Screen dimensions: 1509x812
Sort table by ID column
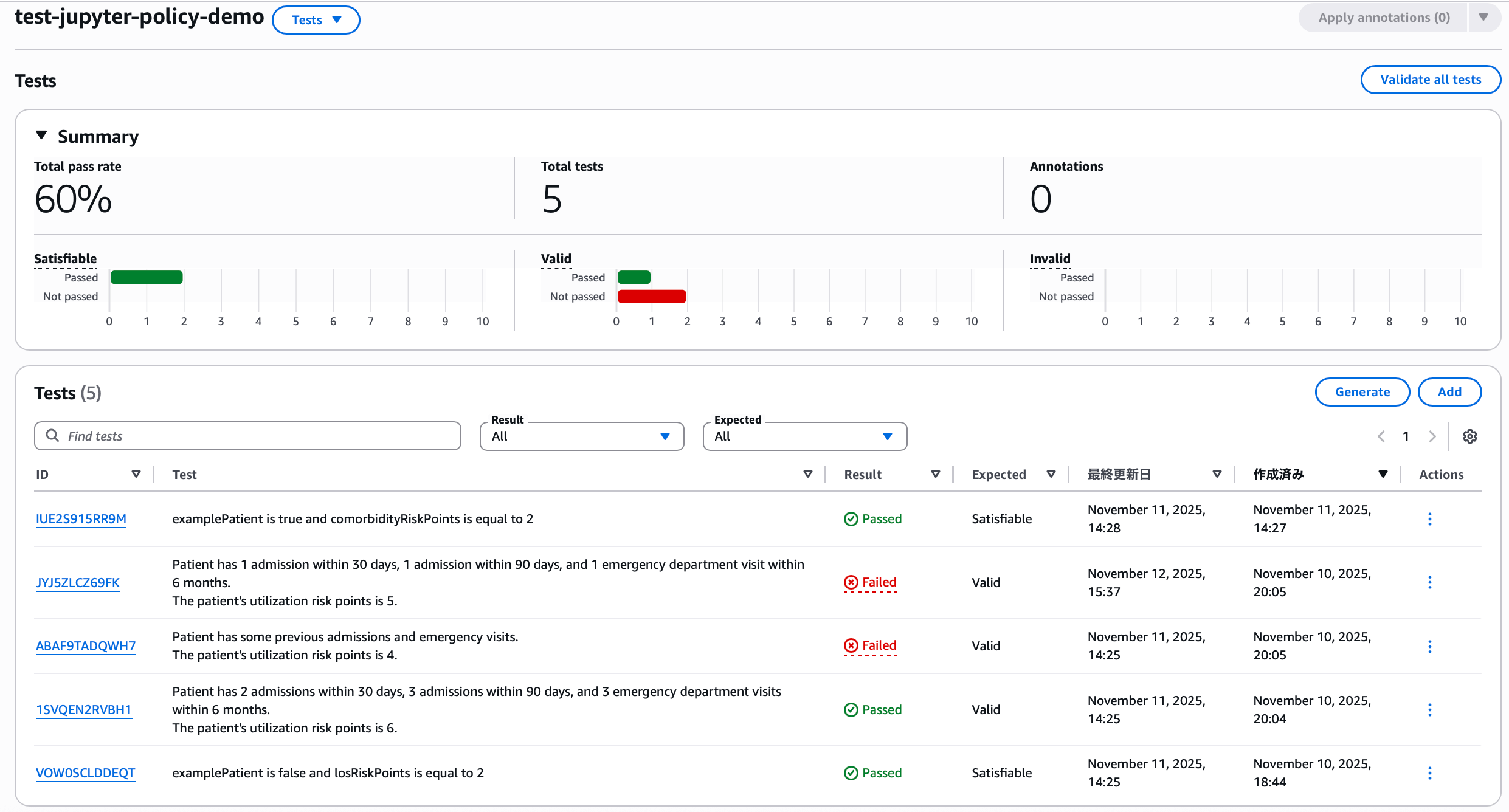tap(136, 474)
